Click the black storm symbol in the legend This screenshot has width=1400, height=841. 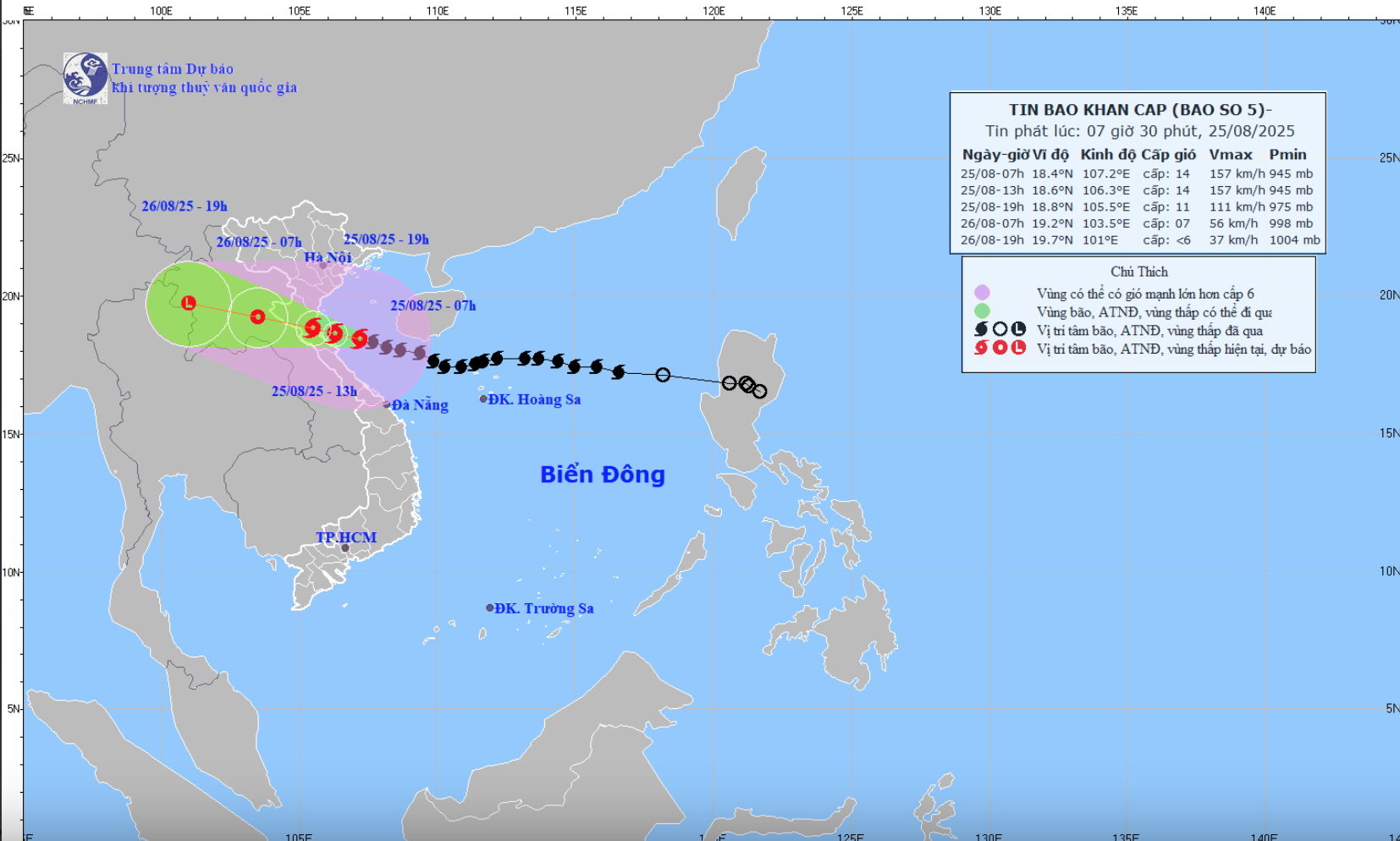[x=982, y=329]
